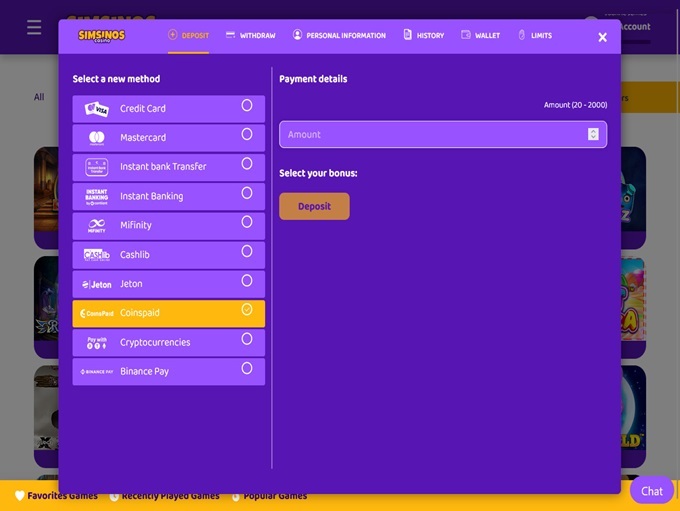Click the Jeton logo icon
Screen dimensions: 680x511
point(97,284)
